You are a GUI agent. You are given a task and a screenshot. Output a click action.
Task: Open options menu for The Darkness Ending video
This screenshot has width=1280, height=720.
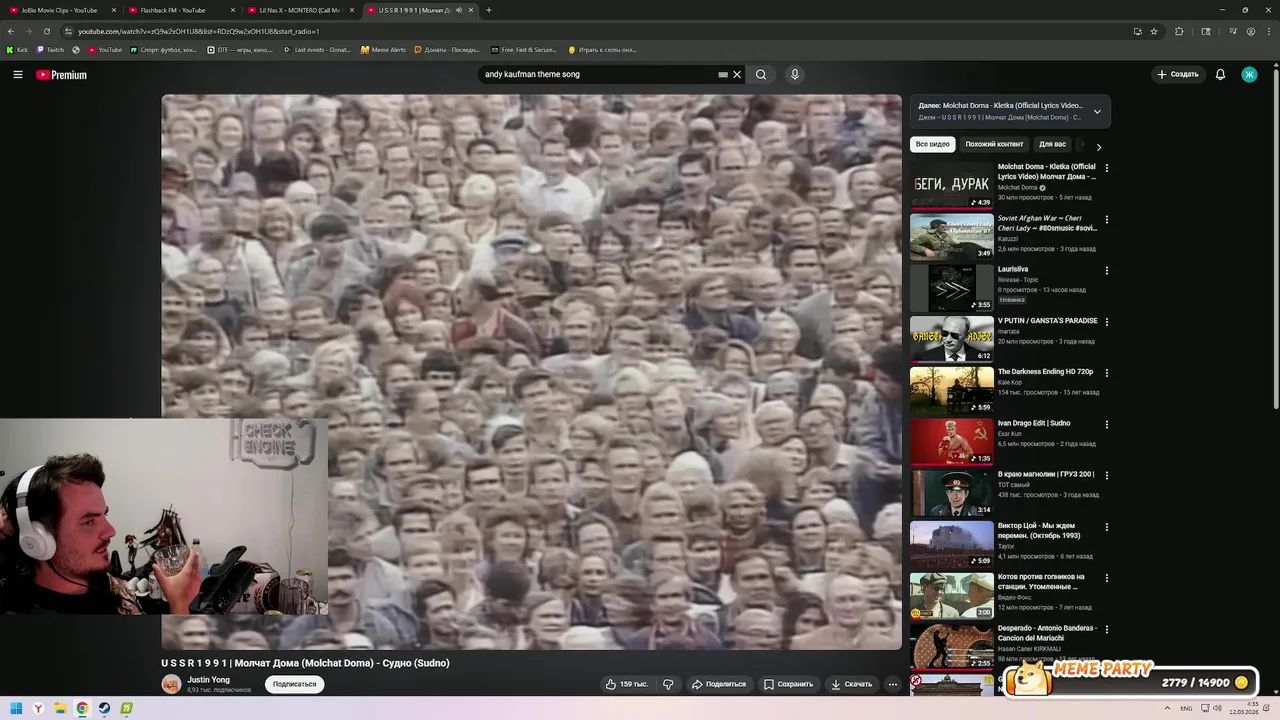(1106, 373)
